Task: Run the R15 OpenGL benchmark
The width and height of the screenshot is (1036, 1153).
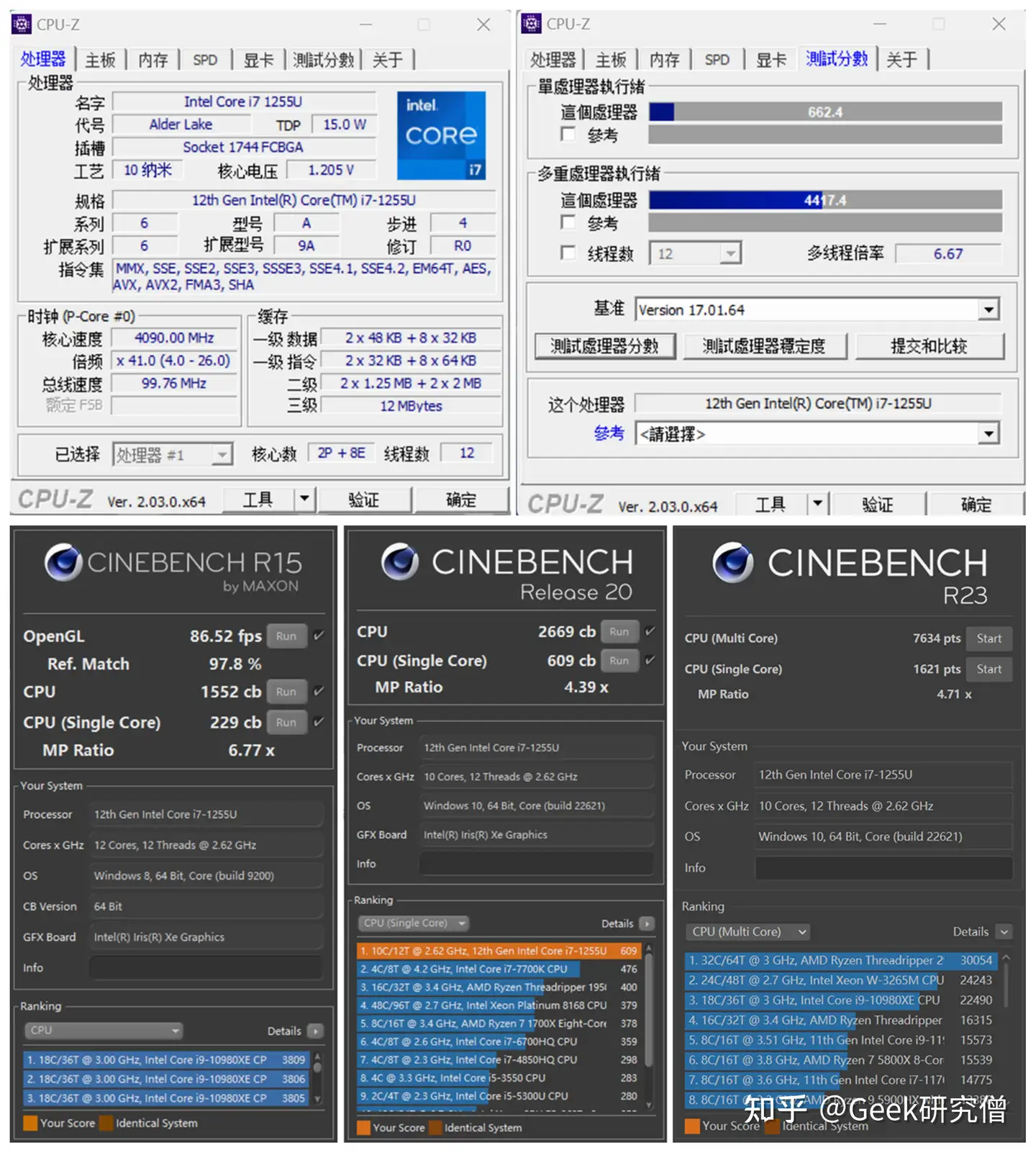Action: (286, 636)
